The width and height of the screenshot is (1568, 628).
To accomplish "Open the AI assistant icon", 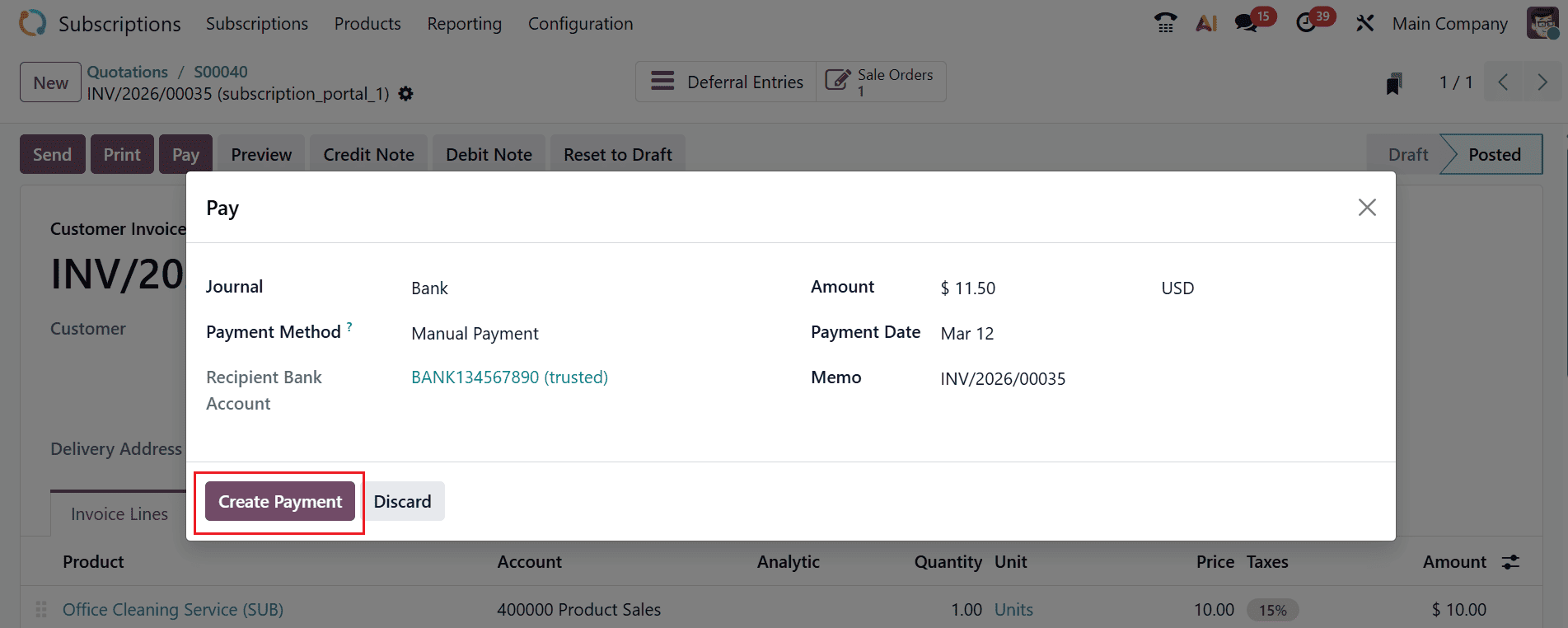I will 1206,23.
